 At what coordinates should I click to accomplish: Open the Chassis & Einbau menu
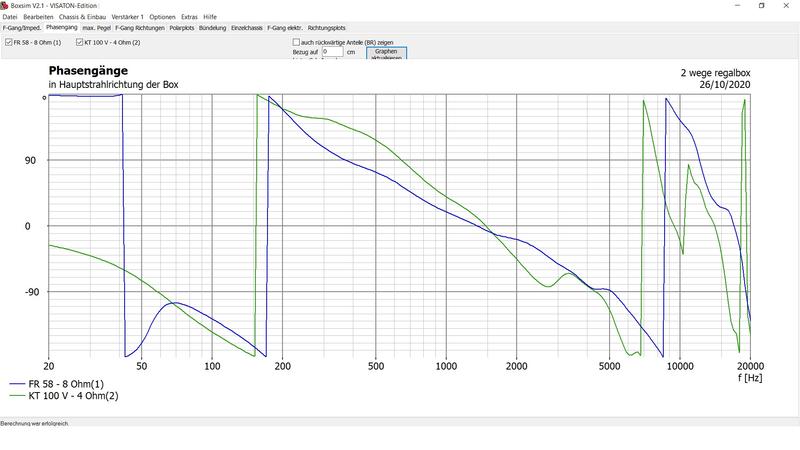point(82,17)
